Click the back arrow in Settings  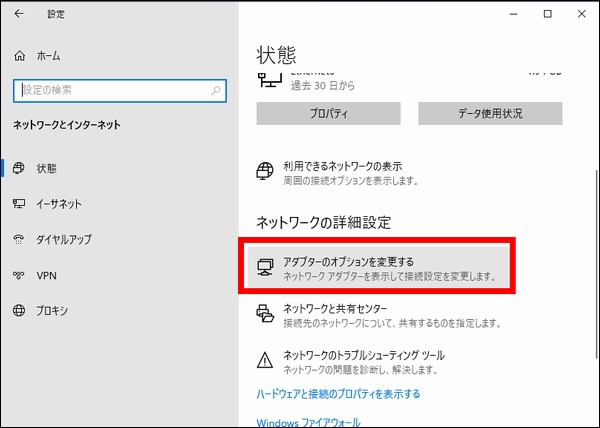coord(19,14)
